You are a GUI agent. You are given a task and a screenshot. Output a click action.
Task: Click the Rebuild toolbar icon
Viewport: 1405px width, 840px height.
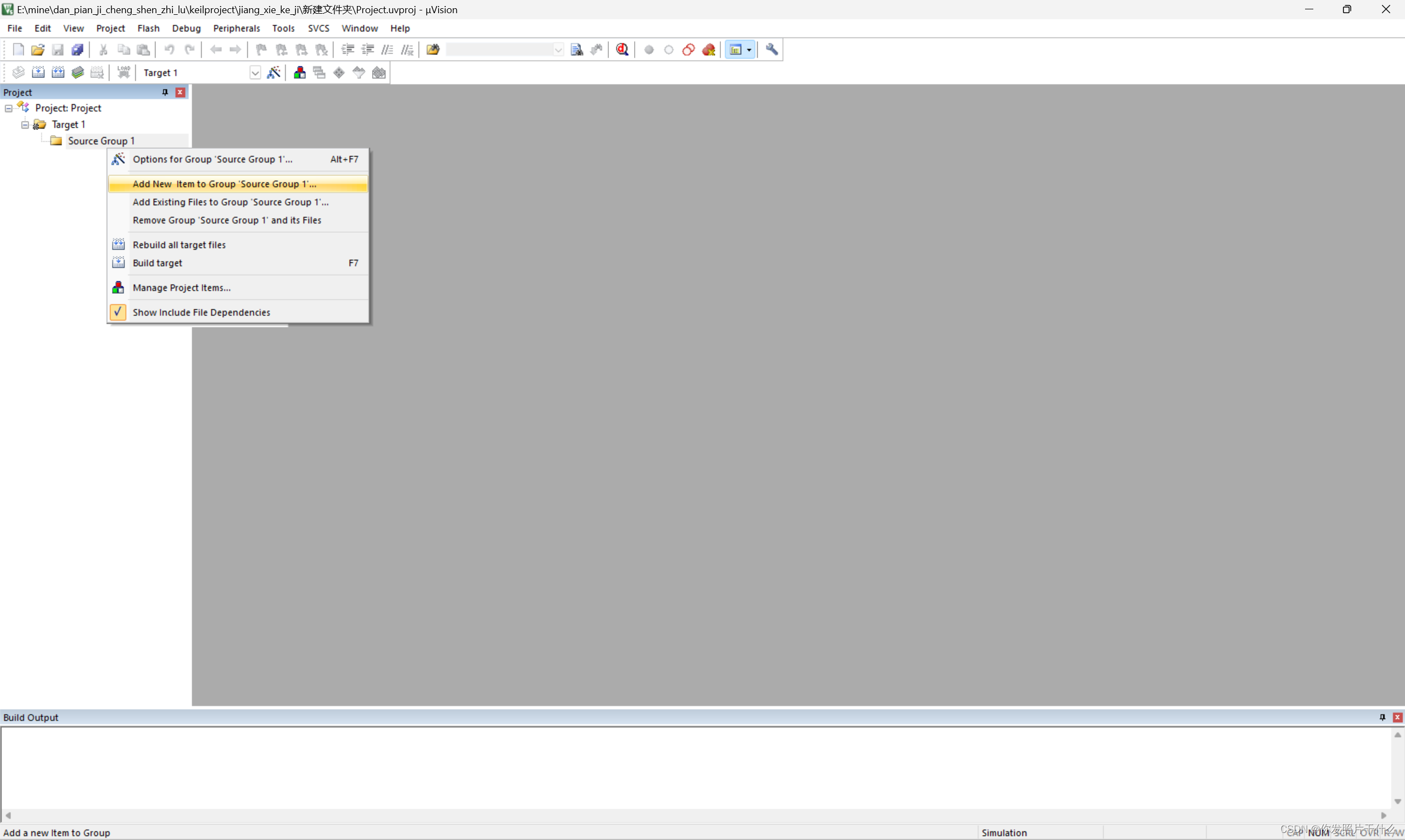coord(58,72)
